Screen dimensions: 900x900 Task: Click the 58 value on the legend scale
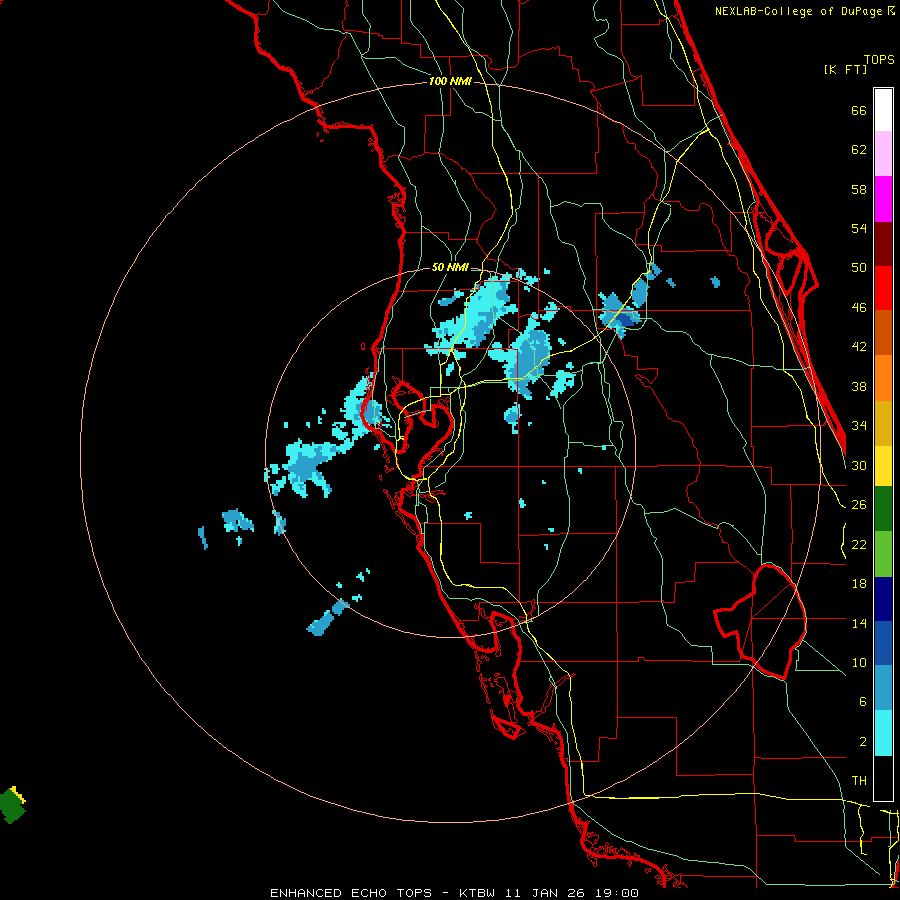click(x=859, y=189)
